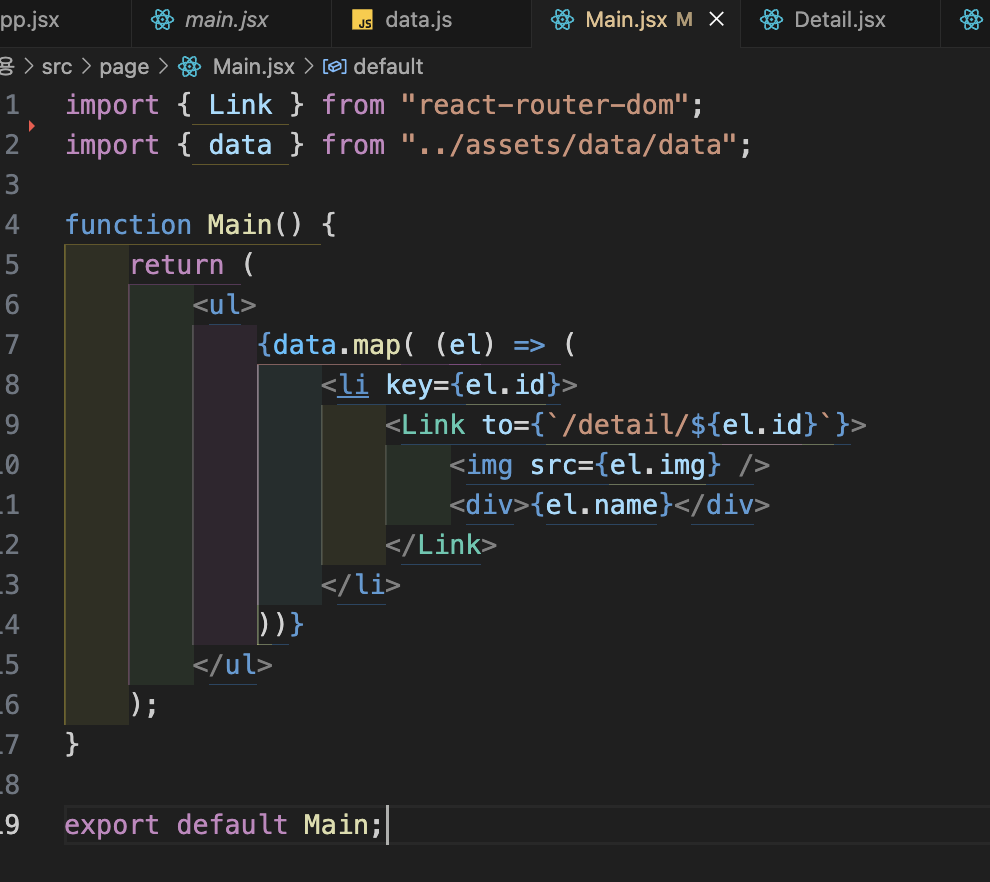Click the opening Link tag with to attribute
Image resolution: width=990 pixels, height=882 pixels.
click(626, 425)
